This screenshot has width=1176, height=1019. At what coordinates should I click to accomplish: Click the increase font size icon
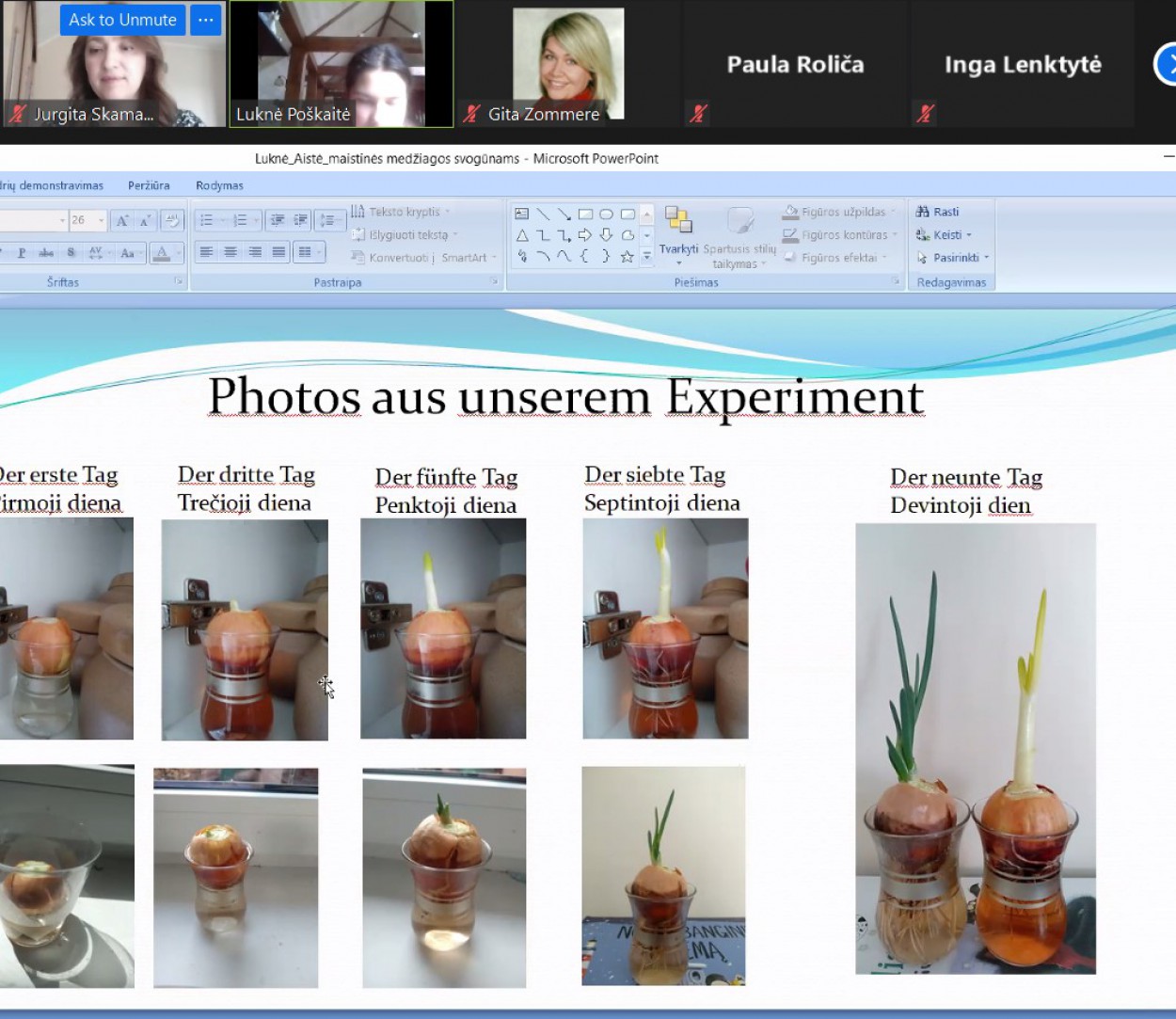pos(122,220)
